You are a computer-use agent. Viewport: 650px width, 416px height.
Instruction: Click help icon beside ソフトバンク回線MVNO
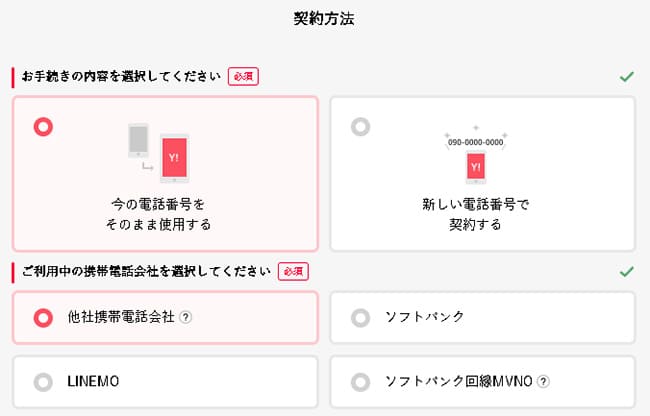tap(544, 381)
